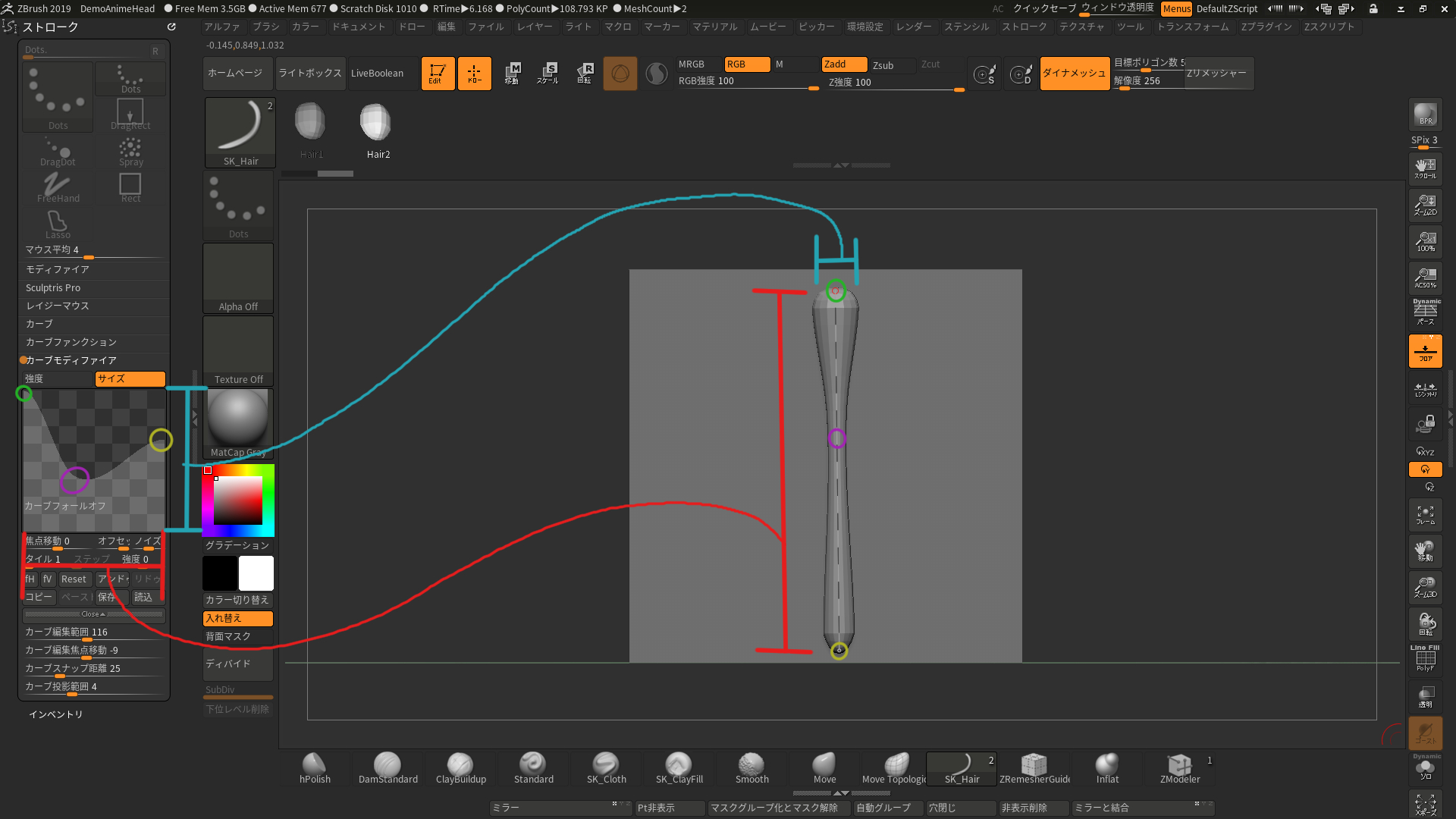Click the 入れ替え swap colors button

coord(237,617)
